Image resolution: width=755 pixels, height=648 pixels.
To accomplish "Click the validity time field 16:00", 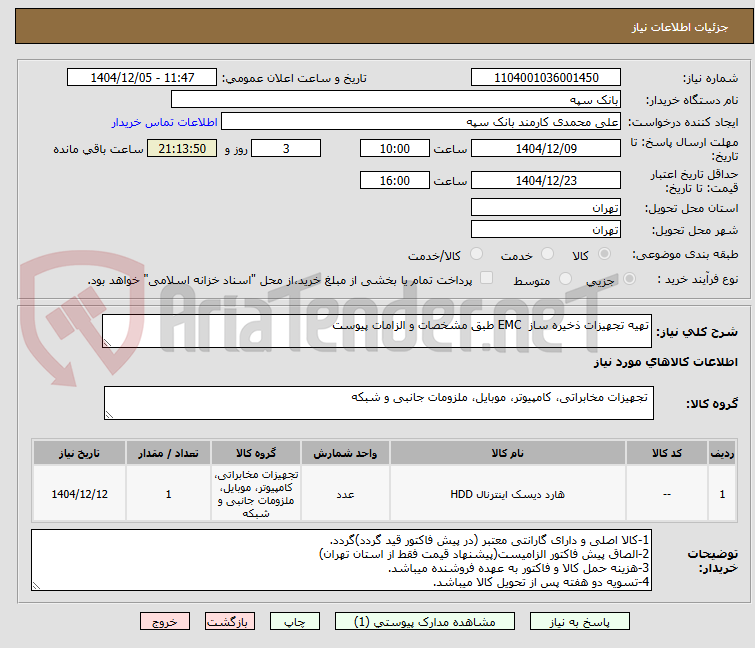I will coord(395,180).
